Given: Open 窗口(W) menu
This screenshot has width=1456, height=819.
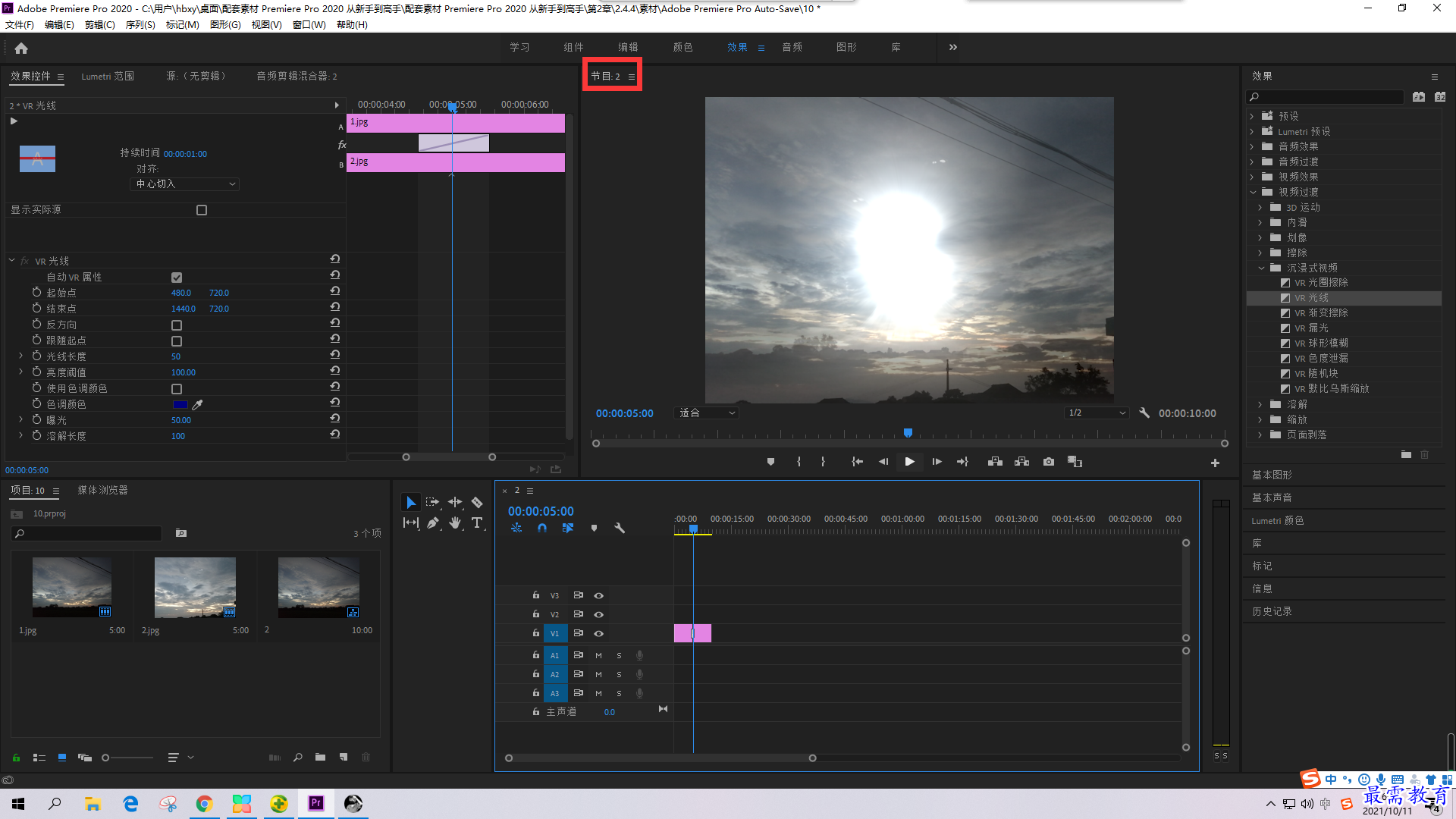Looking at the screenshot, I should point(309,25).
